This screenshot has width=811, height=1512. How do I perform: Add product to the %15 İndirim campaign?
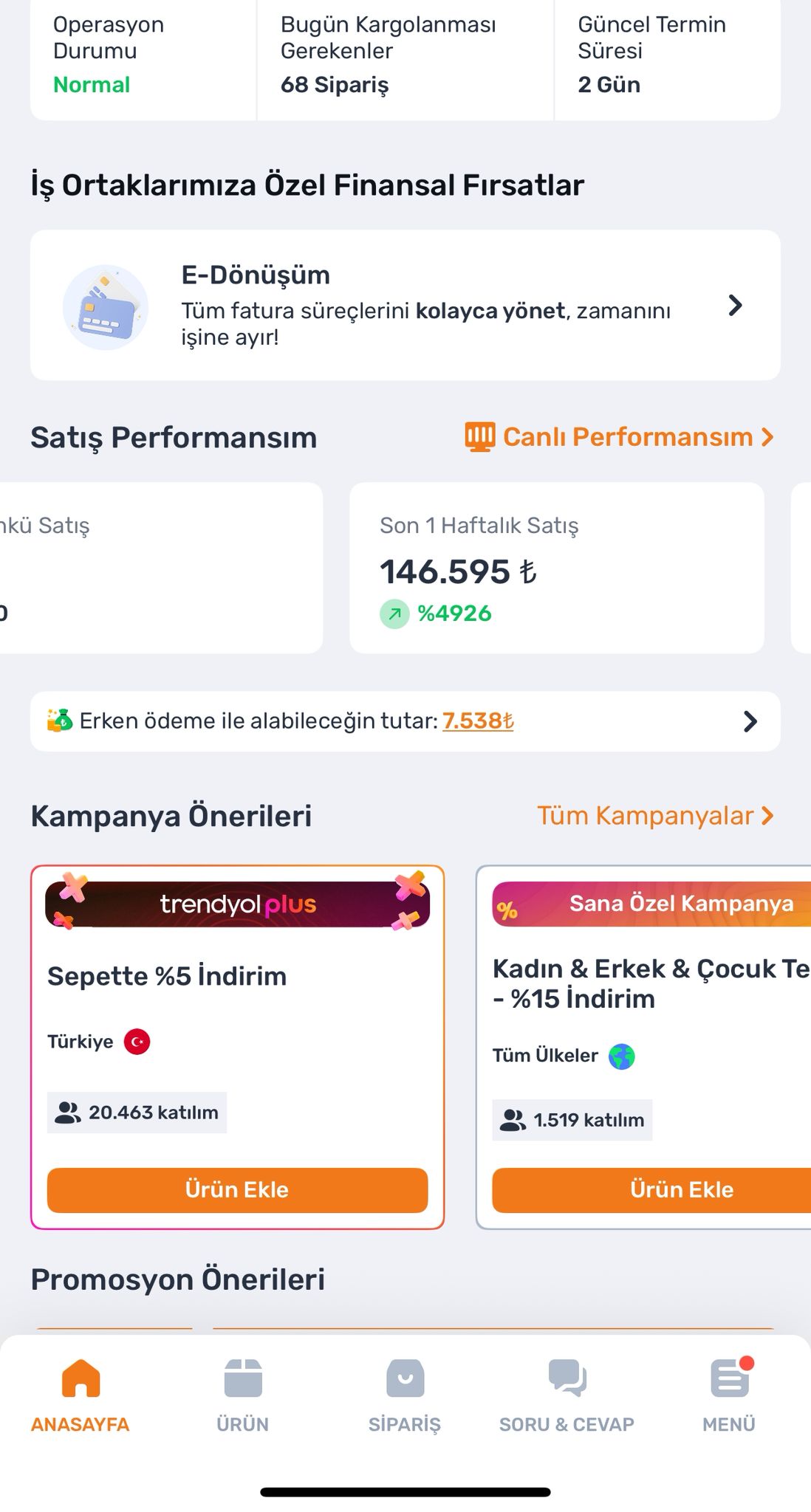(651, 1190)
